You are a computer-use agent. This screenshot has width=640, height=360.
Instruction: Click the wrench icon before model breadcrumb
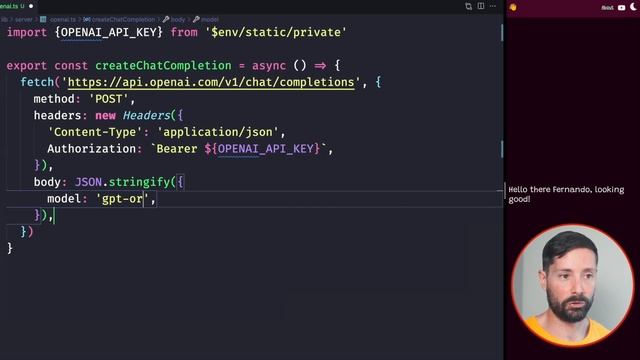click(x=196, y=19)
